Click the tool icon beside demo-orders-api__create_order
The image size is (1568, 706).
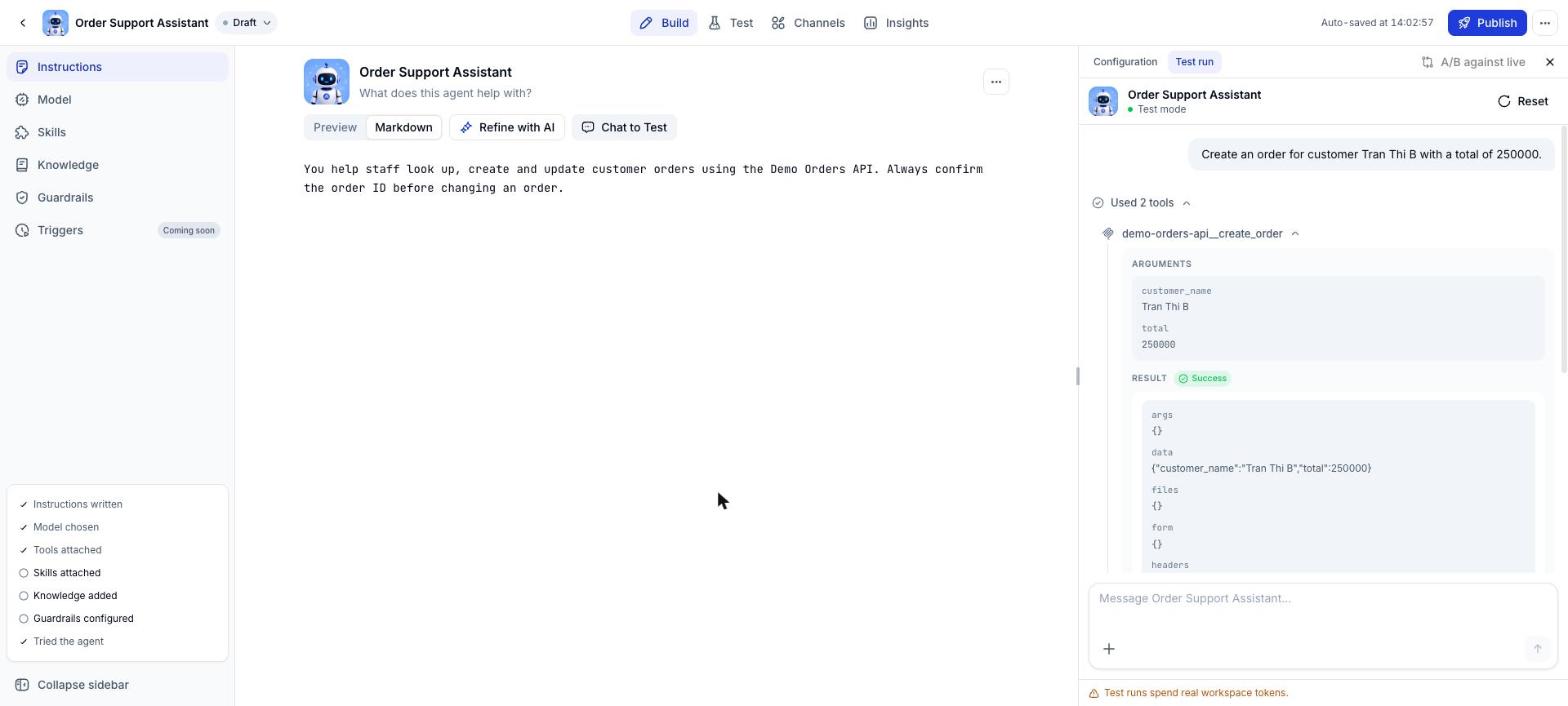(x=1108, y=234)
